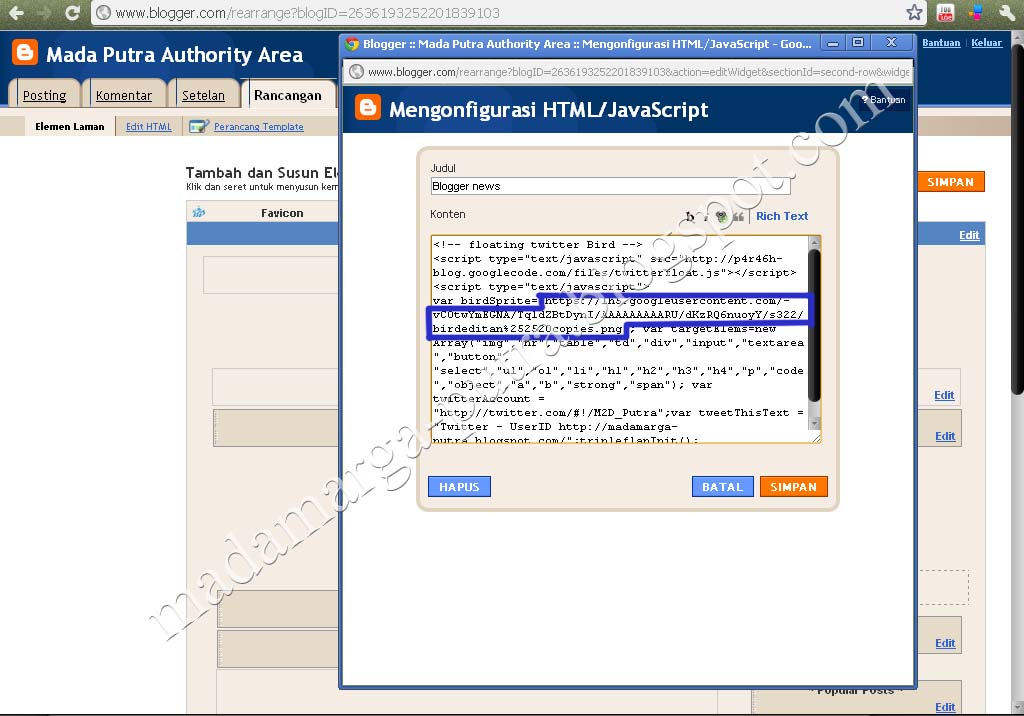1024x716 pixels.
Task: Click the BATAL button
Action: pyautogui.click(x=722, y=487)
